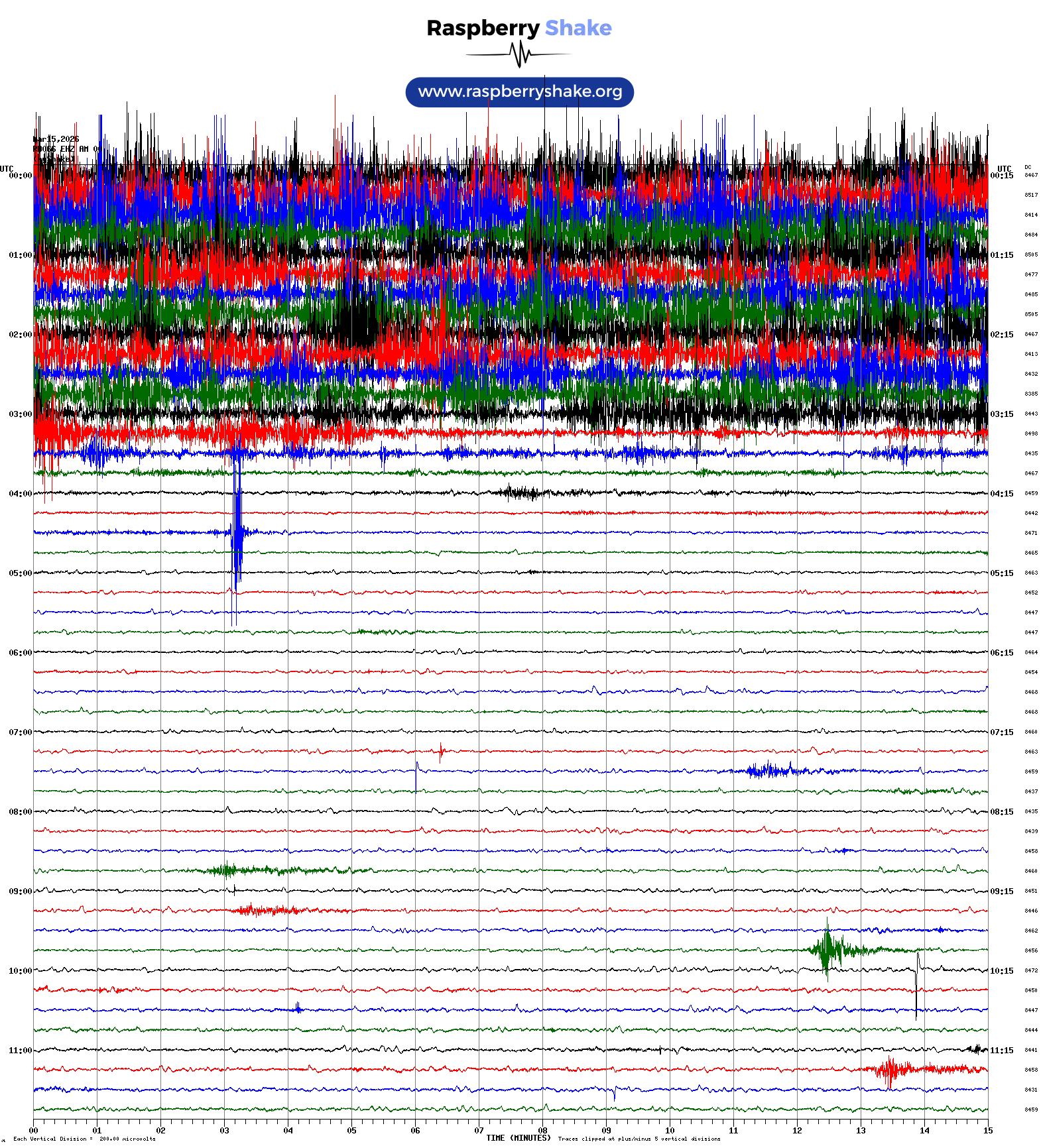
Task: Click the 15 minute tick at the bottom right
Action: click(x=988, y=1131)
